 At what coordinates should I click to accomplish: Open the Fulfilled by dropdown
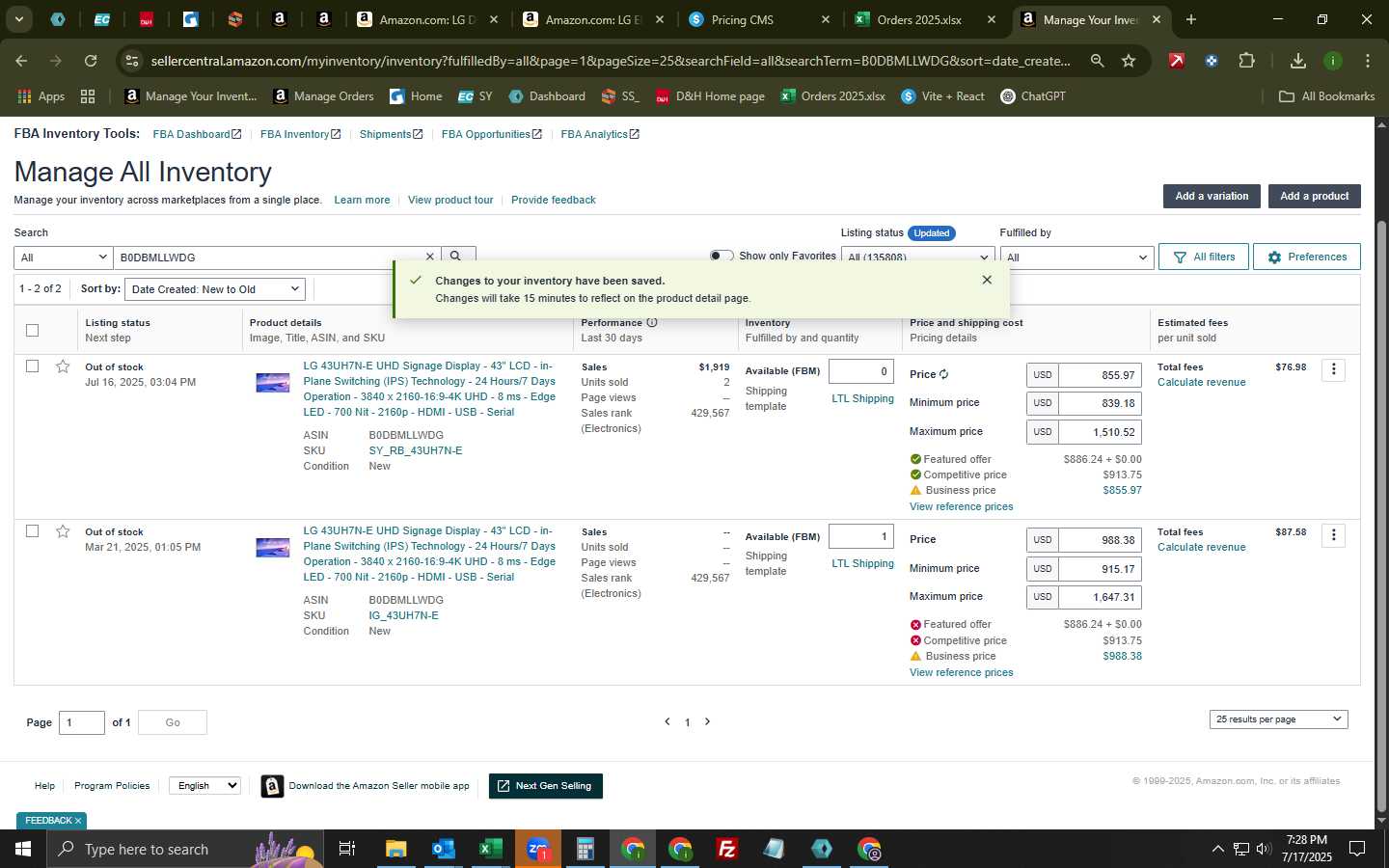pyautogui.click(x=1076, y=258)
